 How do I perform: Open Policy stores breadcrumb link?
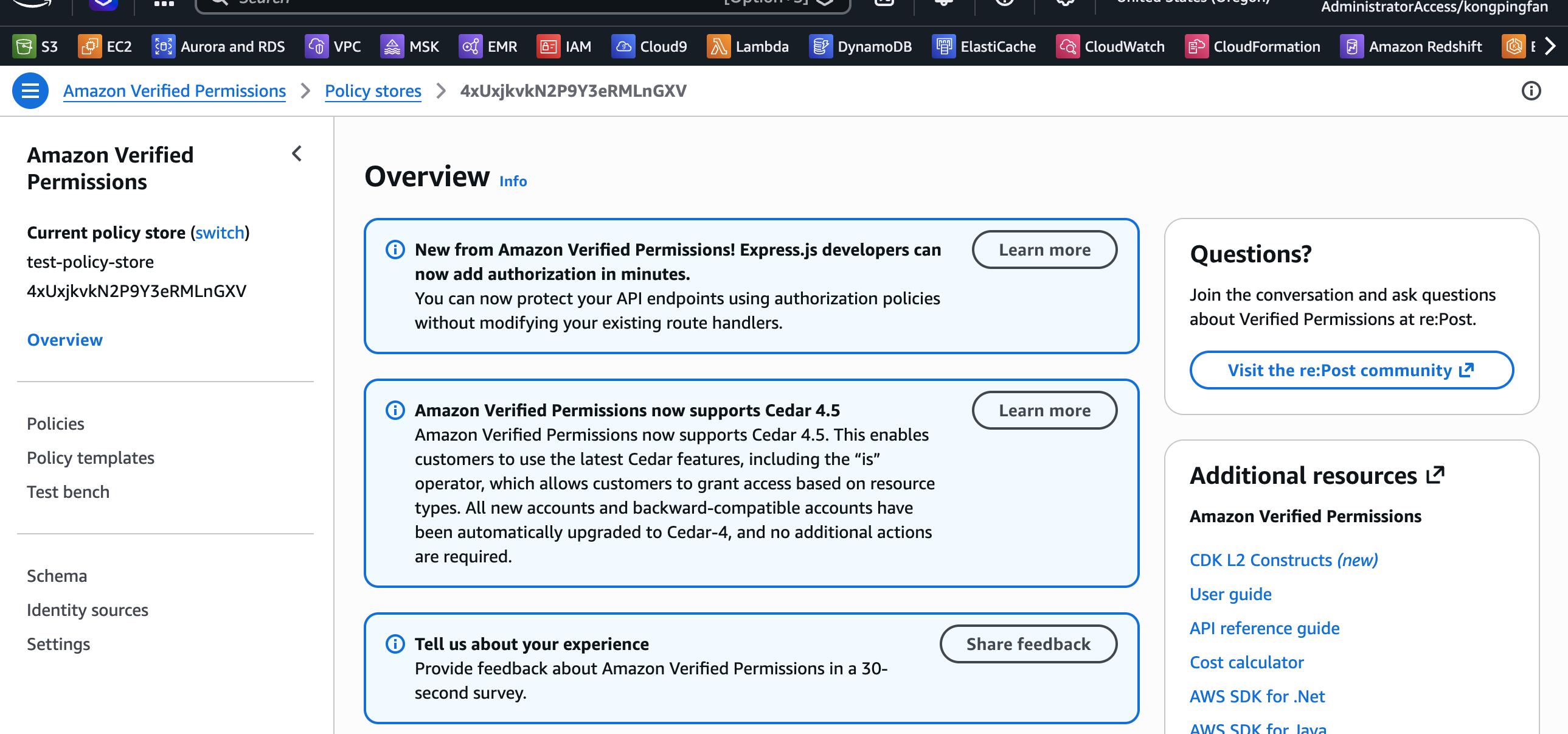pos(372,91)
